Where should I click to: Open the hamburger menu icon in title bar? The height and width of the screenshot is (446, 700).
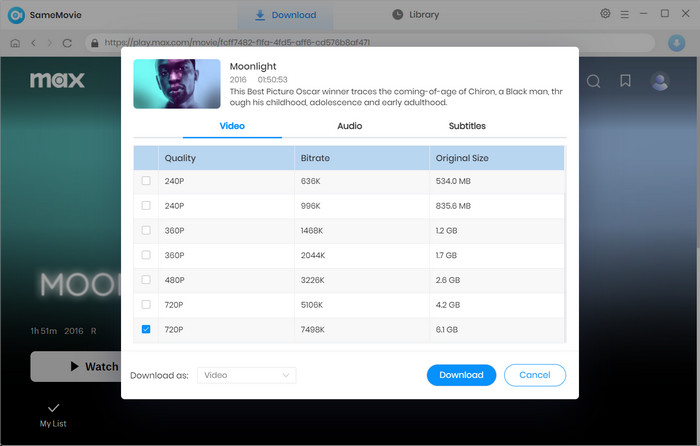625,14
